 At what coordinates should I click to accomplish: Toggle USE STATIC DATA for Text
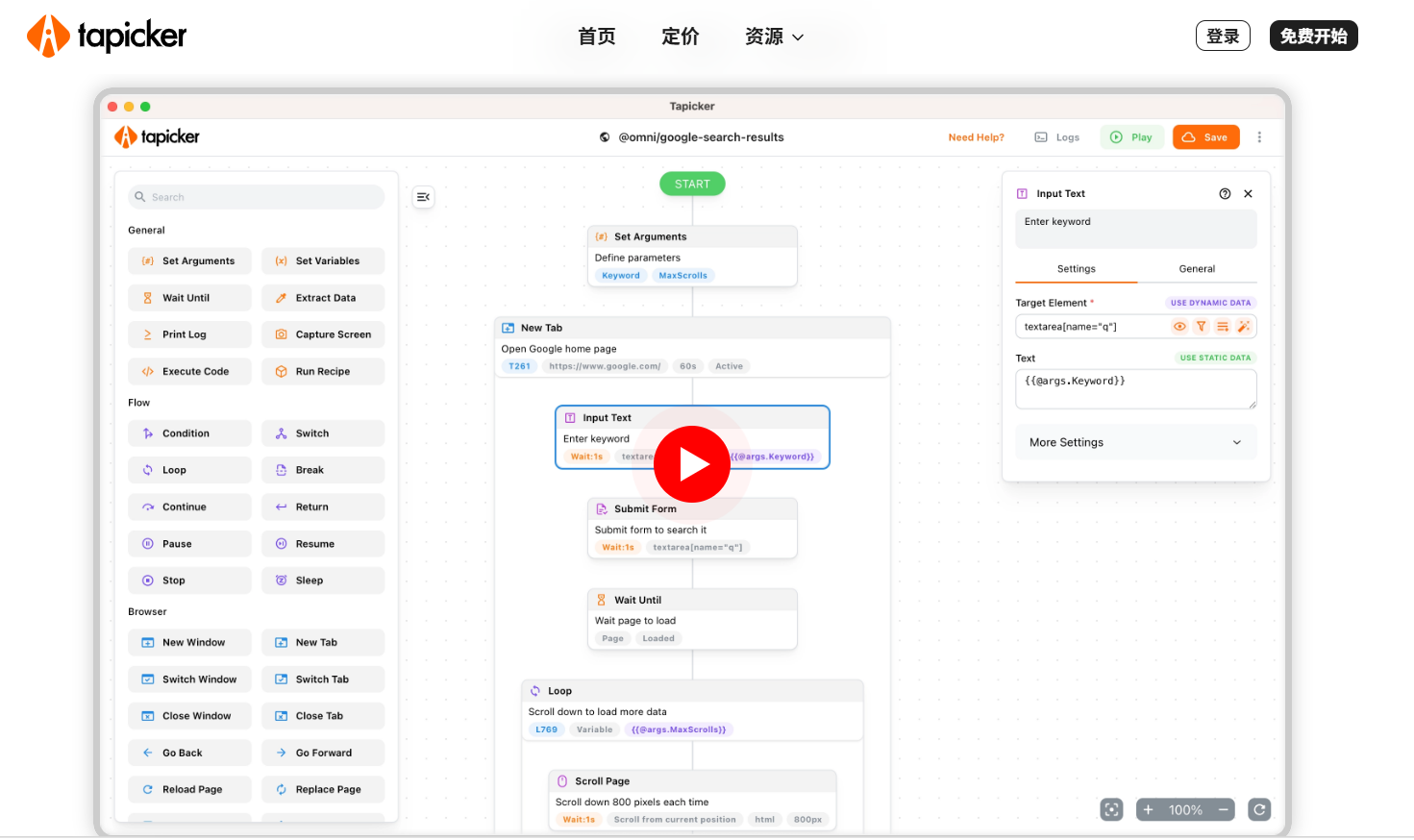click(1215, 358)
